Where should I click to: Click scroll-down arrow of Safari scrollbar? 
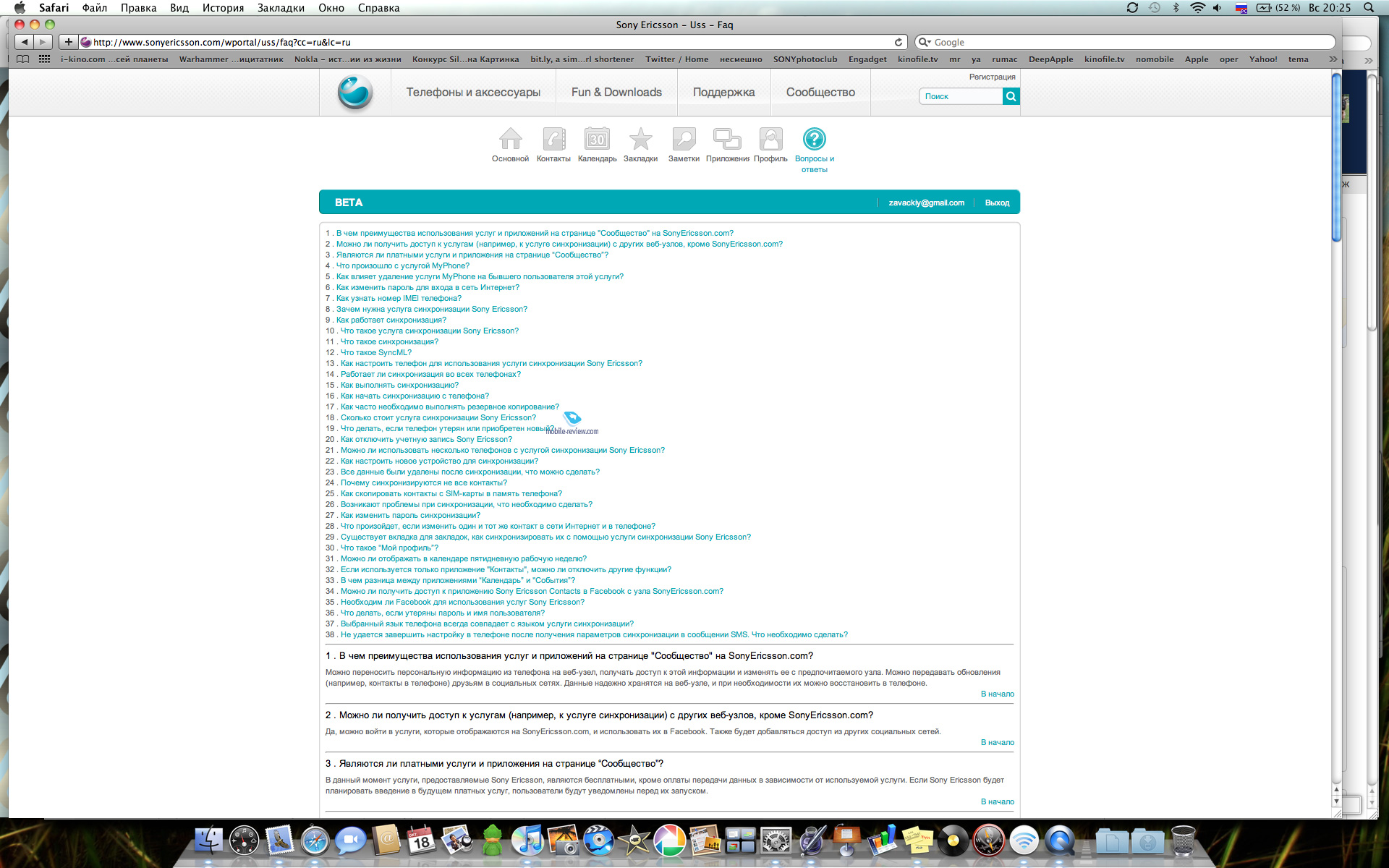(x=1336, y=801)
